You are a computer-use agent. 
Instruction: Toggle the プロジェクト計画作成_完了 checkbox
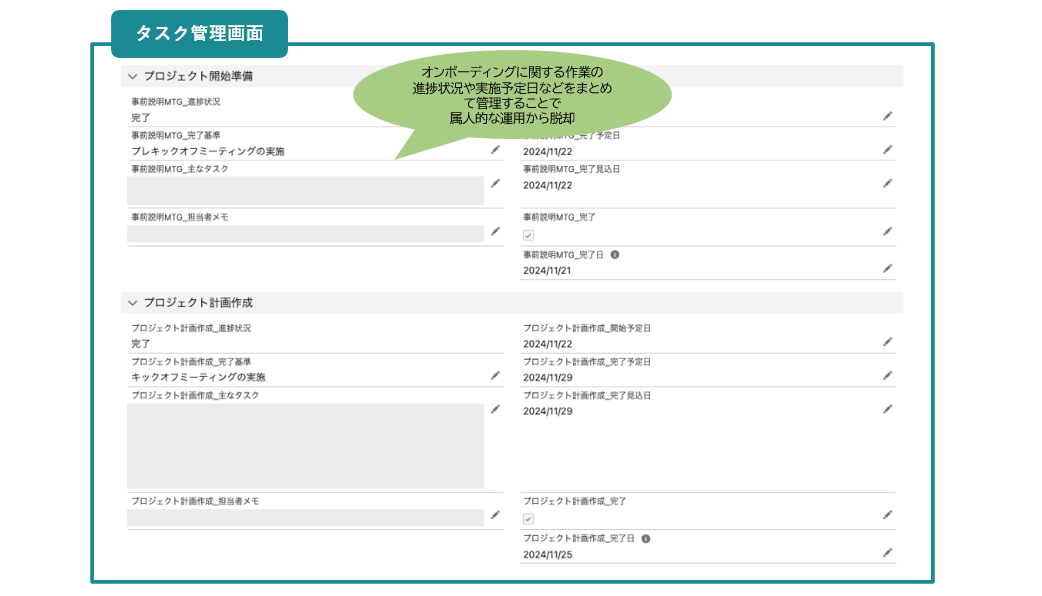529,519
